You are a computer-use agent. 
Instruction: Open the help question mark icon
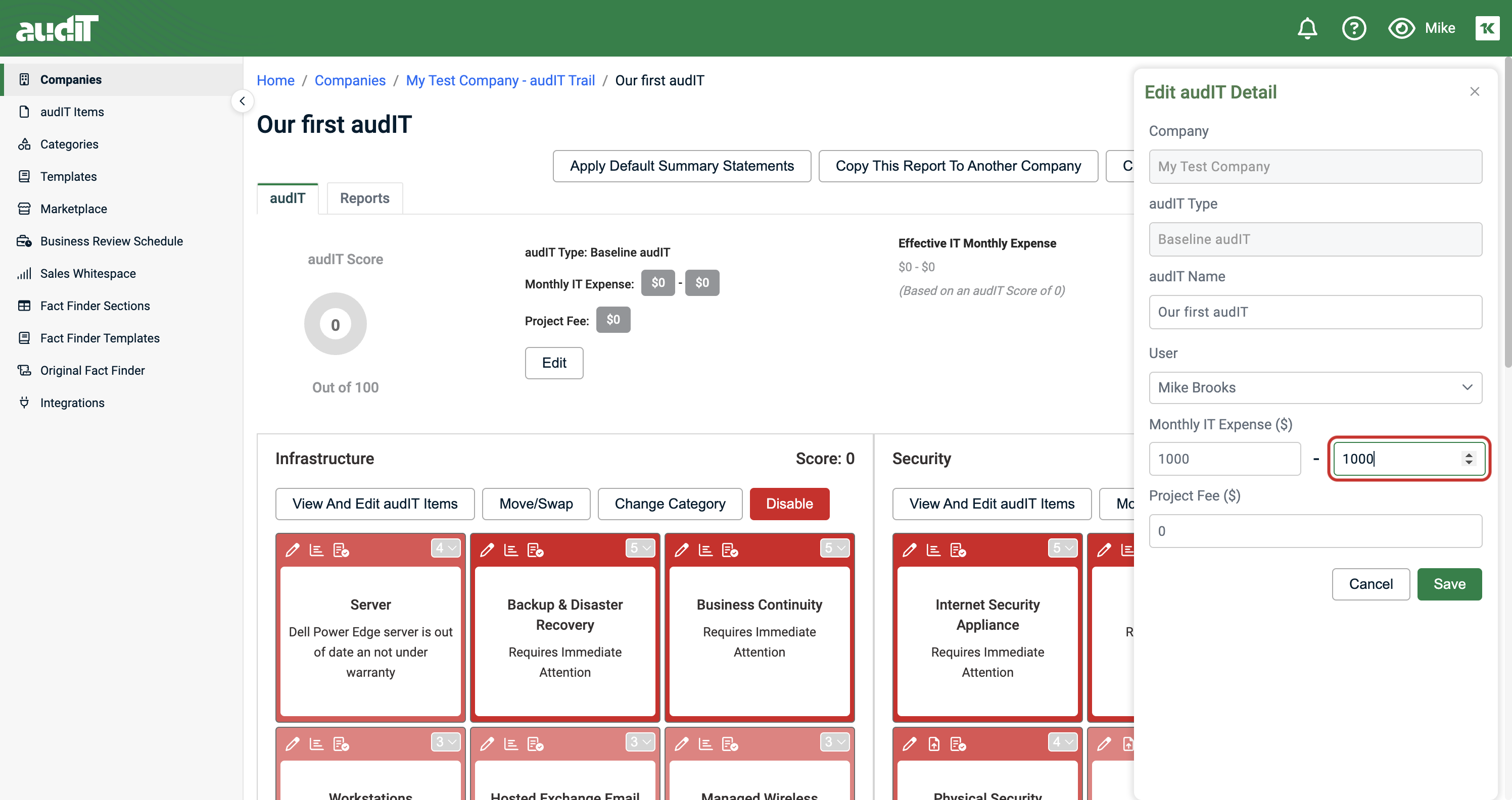click(x=1354, y=28)
